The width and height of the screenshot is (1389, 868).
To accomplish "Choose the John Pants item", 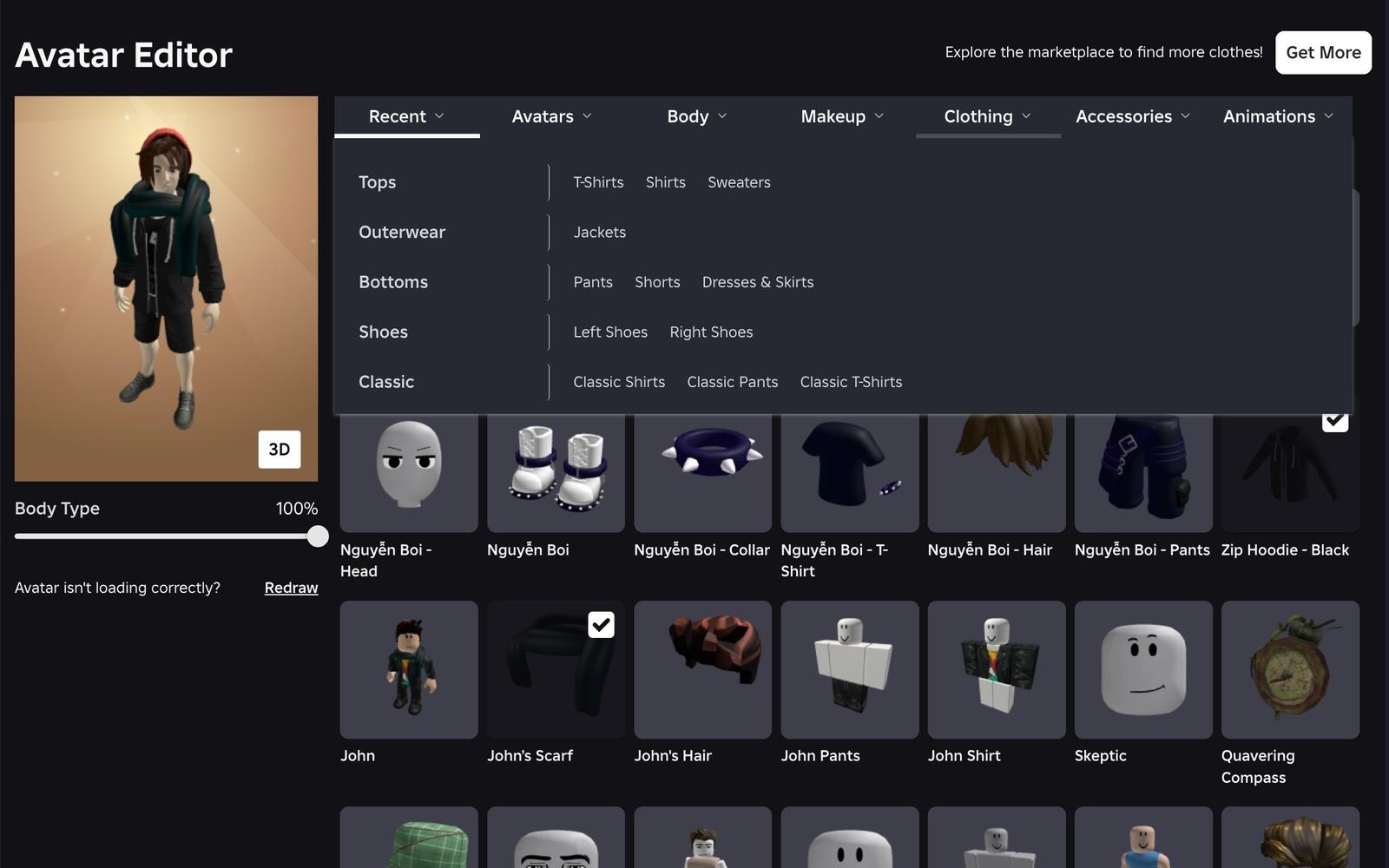I will coord(850,670).
